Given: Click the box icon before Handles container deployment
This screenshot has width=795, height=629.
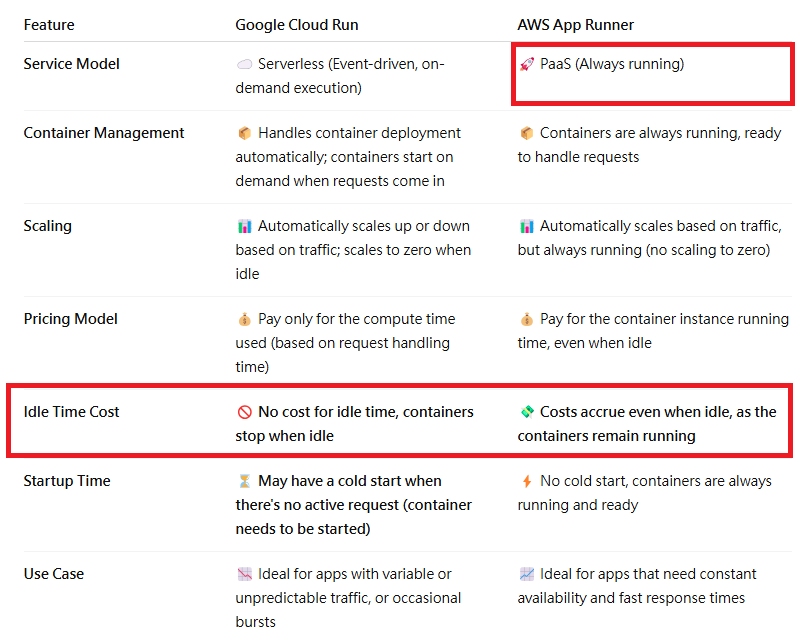Looking at the screenshot, I should pos(244,133).
